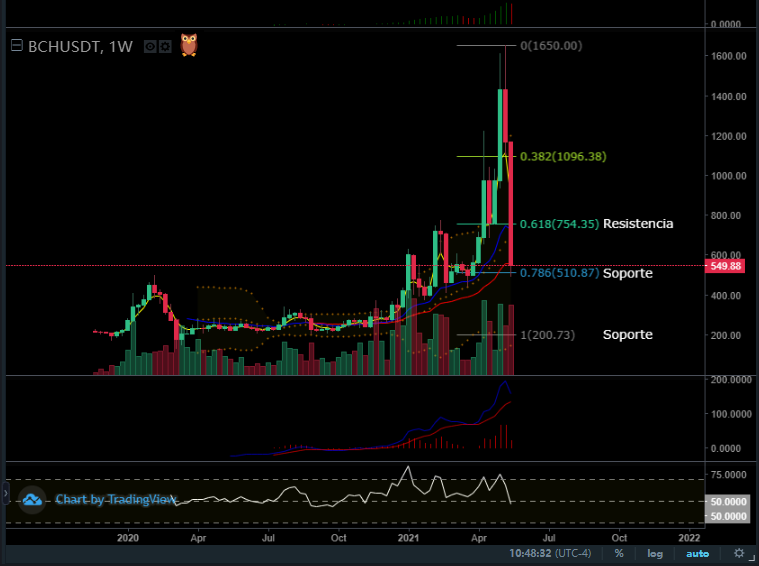Click the clock 10:48:32 (UTC-4) timezone
The width and height of the screenshot is (759, 566).
550,553
